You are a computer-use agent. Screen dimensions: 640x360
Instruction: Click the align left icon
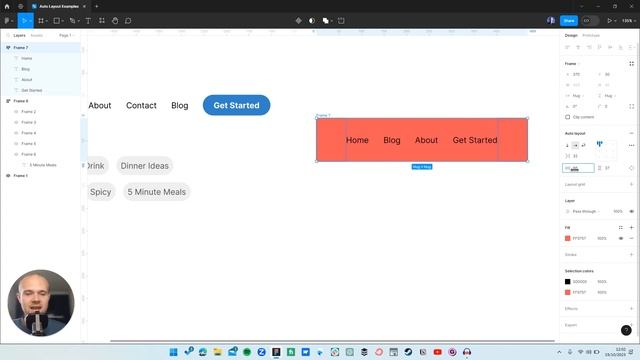pyautogui.click(x=567, y=47)
